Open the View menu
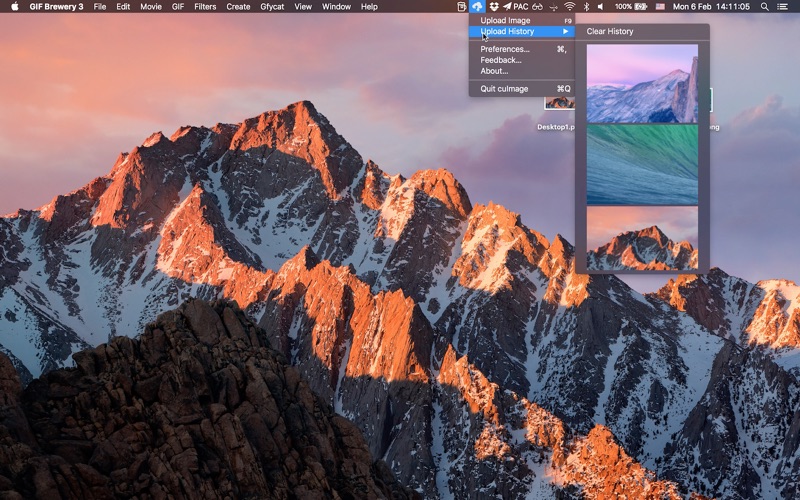Viewport: 800px width, 500px height. tap(303, 7)
